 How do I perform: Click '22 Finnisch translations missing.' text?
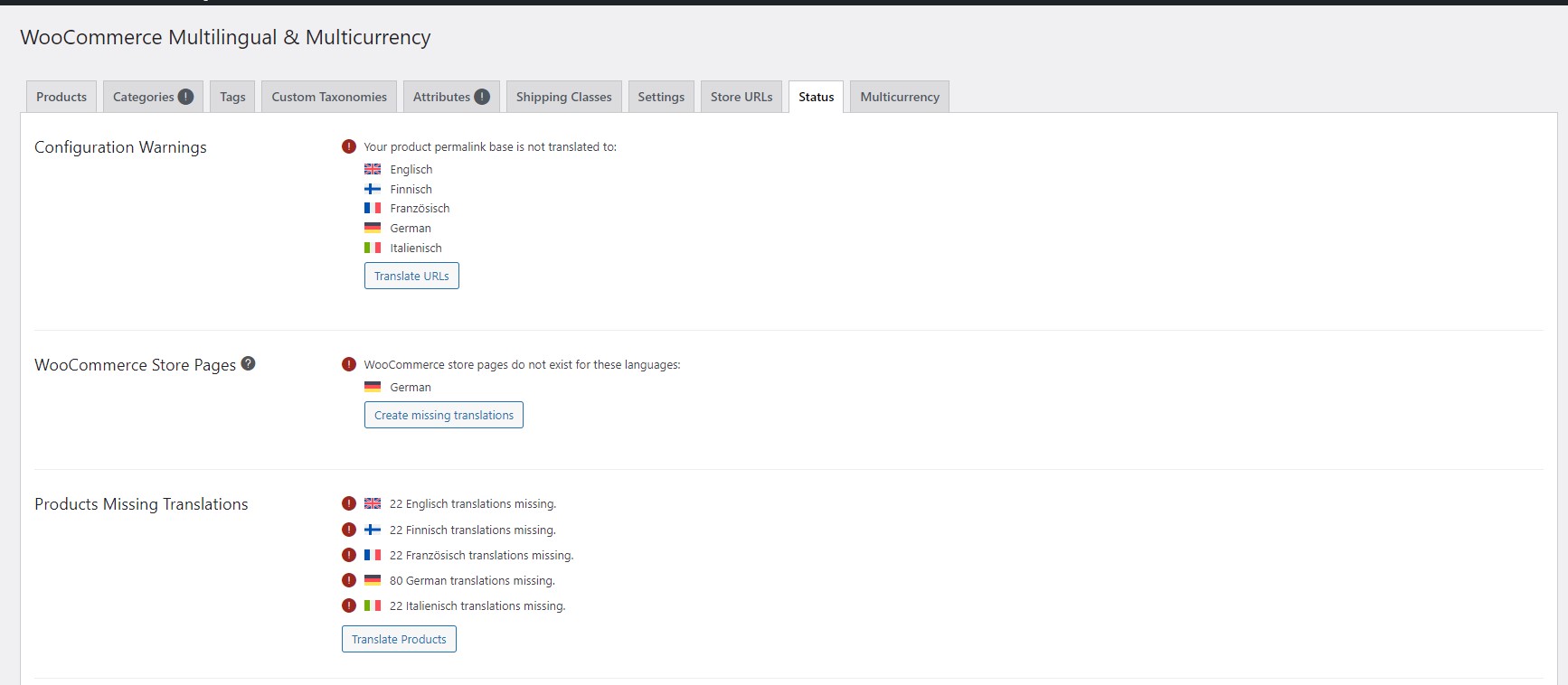pyautogui.click(x=473, y=530)
